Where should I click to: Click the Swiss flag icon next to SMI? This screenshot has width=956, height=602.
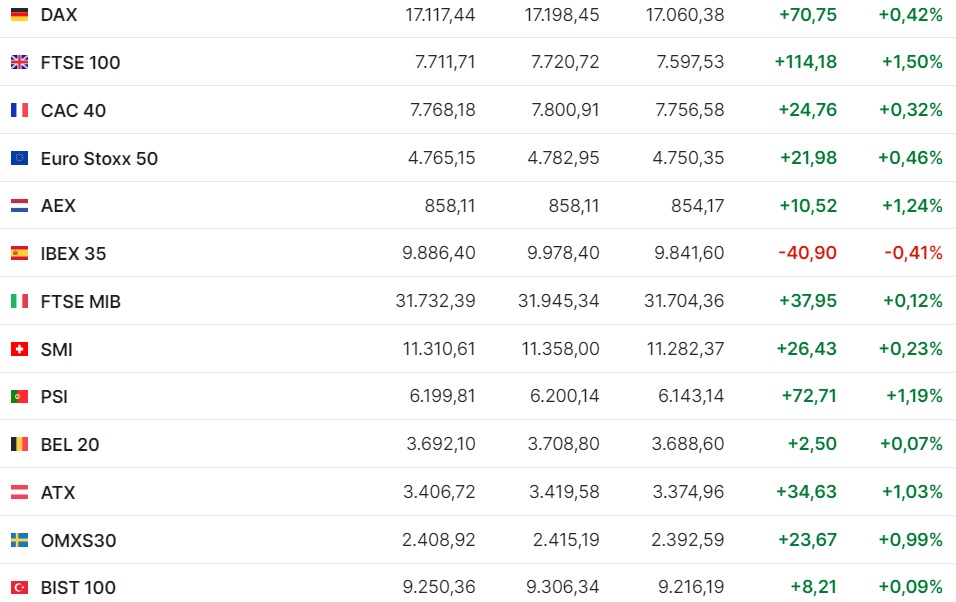20,349
